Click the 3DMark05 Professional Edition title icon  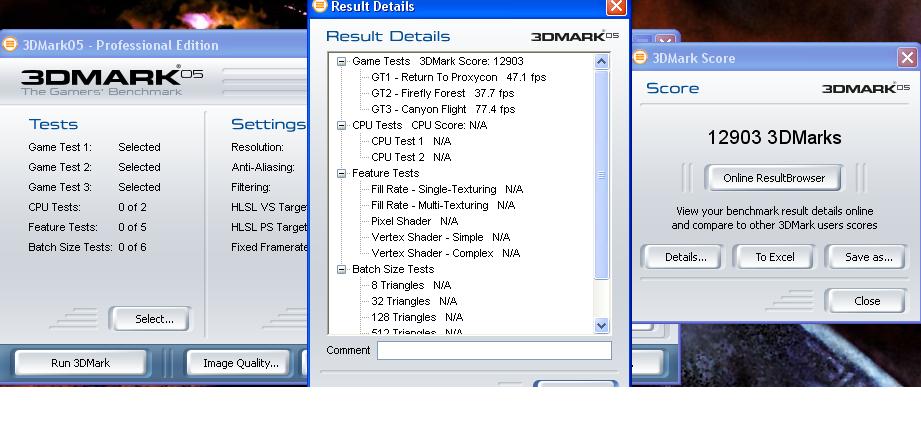10,45
